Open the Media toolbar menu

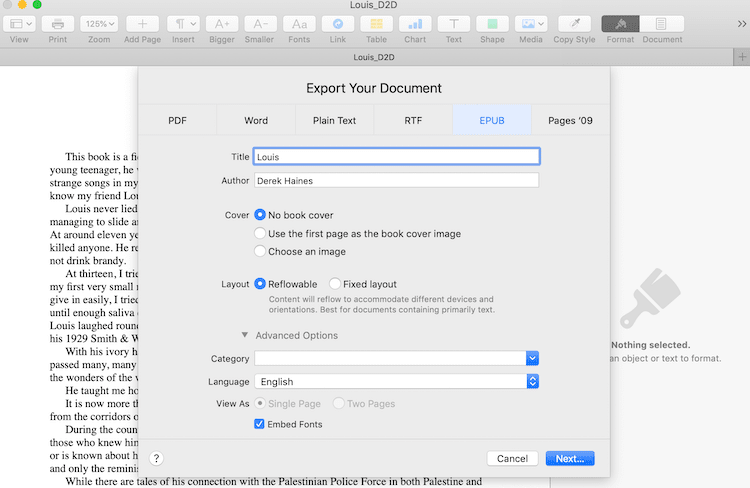531,24
